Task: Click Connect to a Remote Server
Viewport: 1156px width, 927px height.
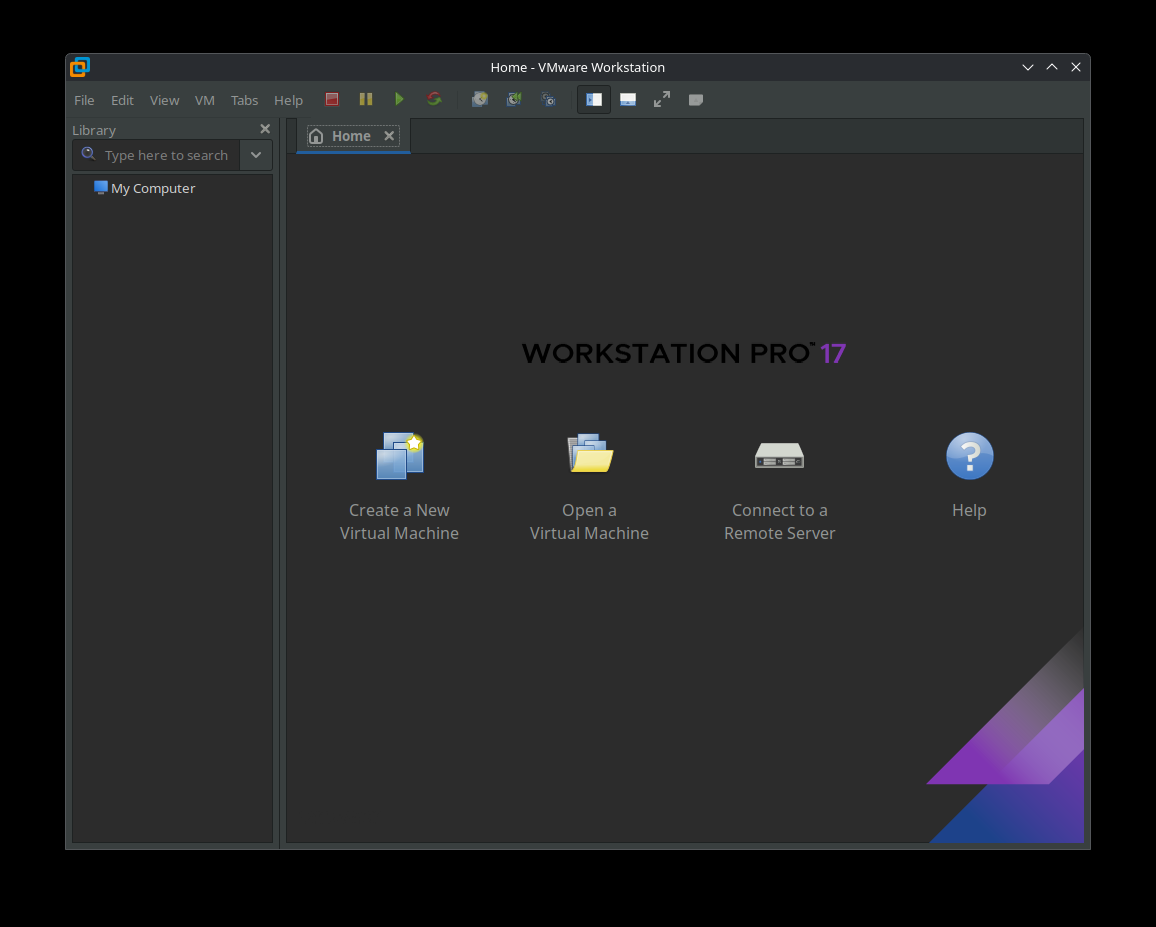Action: pyautogui.click(x=779, y=487)
